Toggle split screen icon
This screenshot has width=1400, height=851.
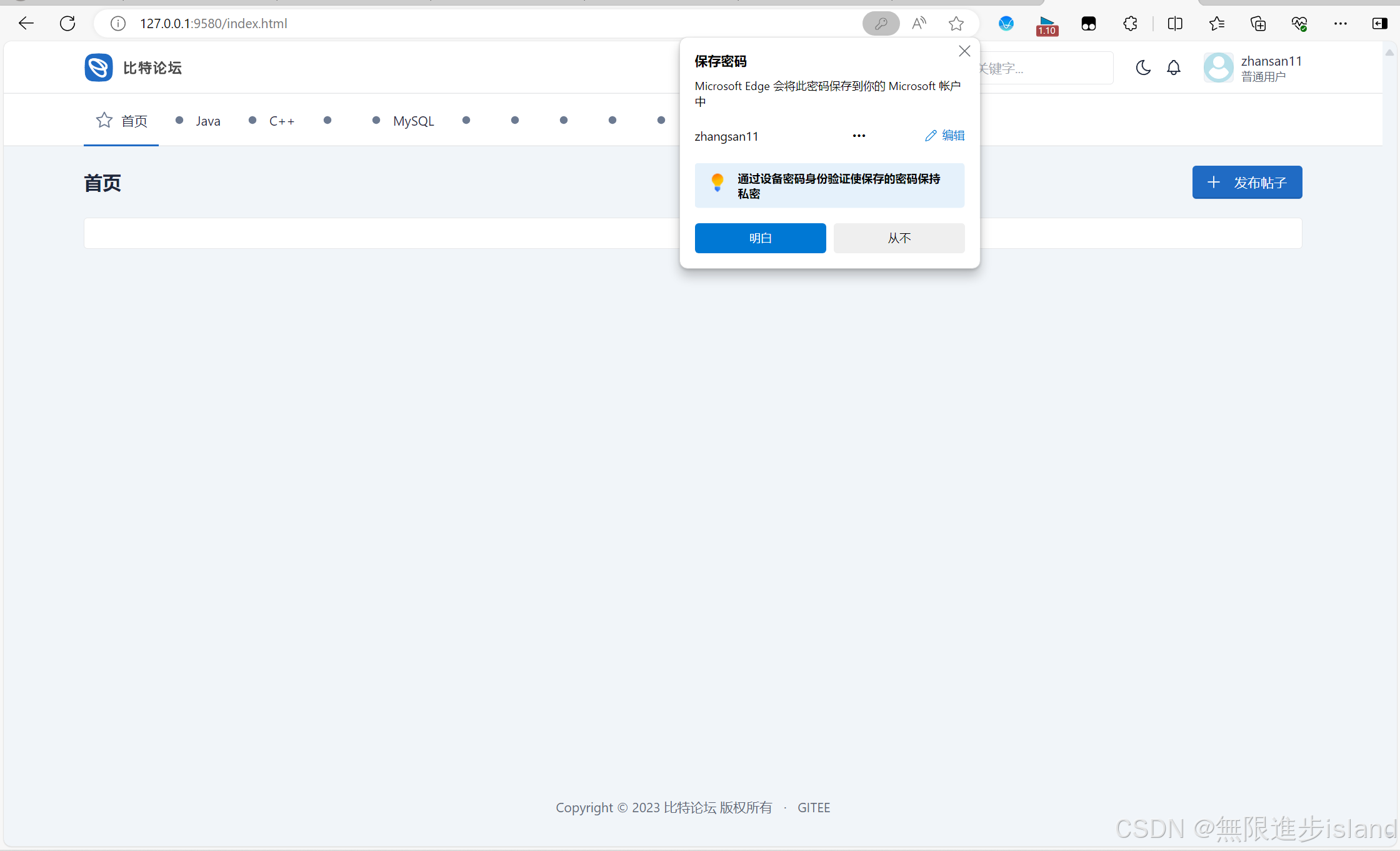pyautogui.click(x=1175, y=24)
